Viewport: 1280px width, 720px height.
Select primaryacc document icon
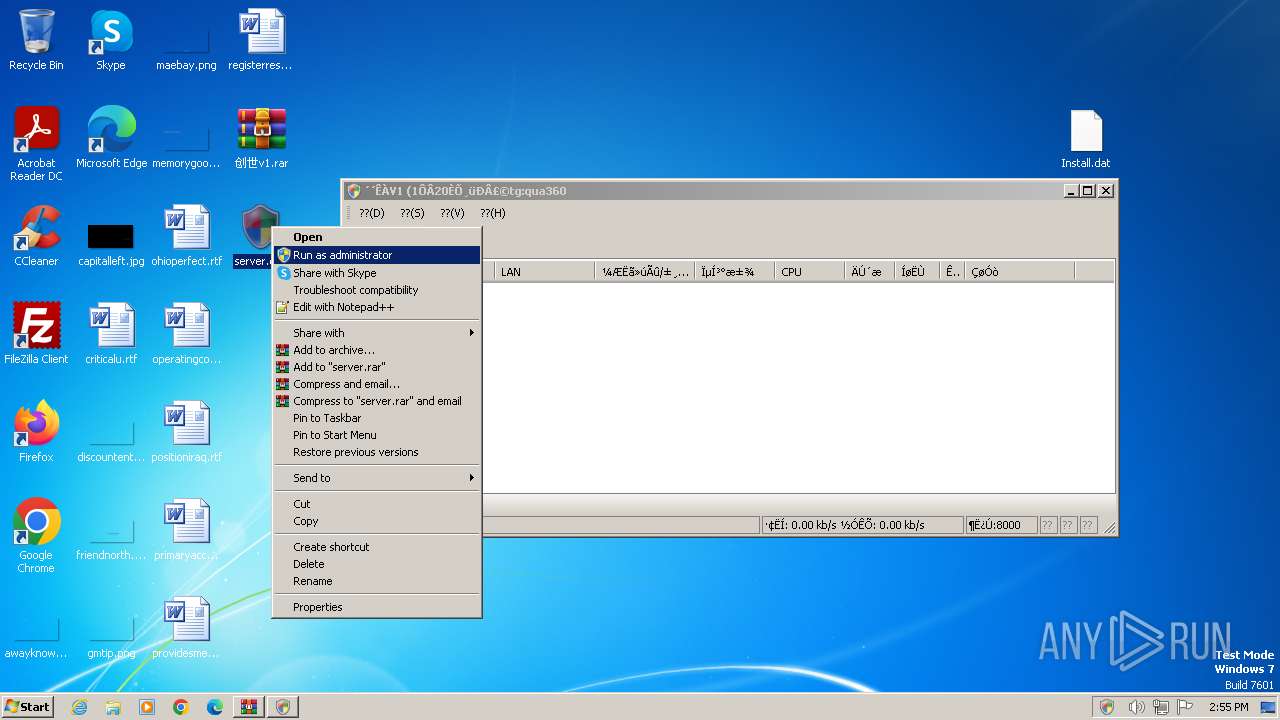click(186, 522)
